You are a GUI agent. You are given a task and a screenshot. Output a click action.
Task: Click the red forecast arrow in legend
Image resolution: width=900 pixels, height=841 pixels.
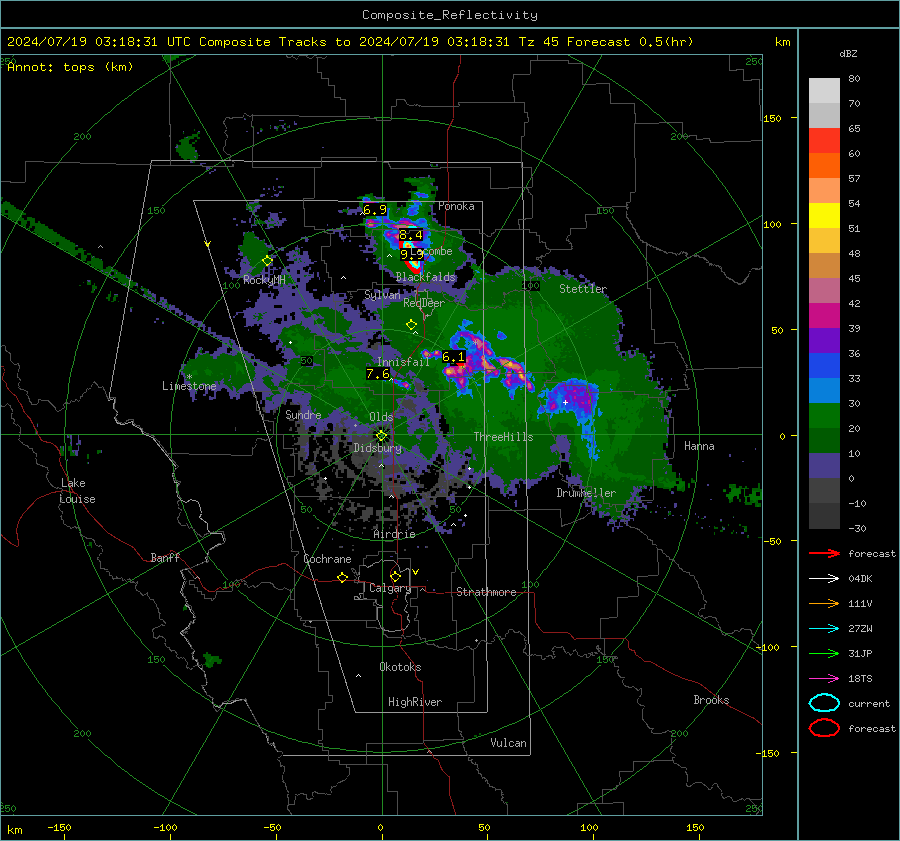pyautogui.click(x=824, y=553)
